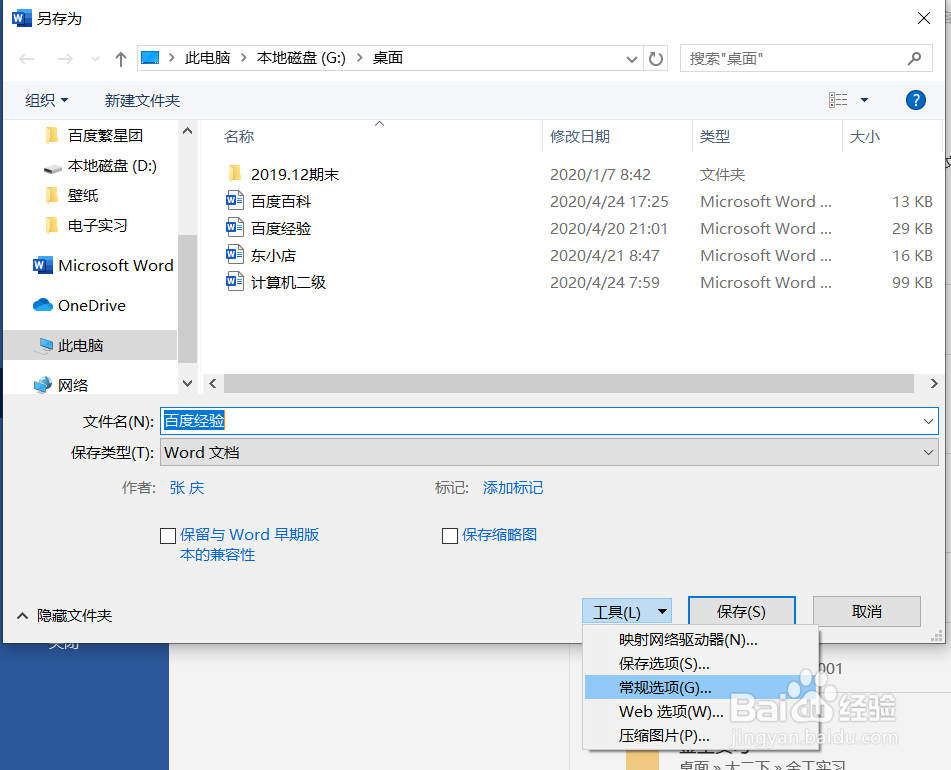Sort files by 大小 column
Image resolution: width=951 pixels, height=770 pixels.
pyautogui.click(x=864, y=136)
